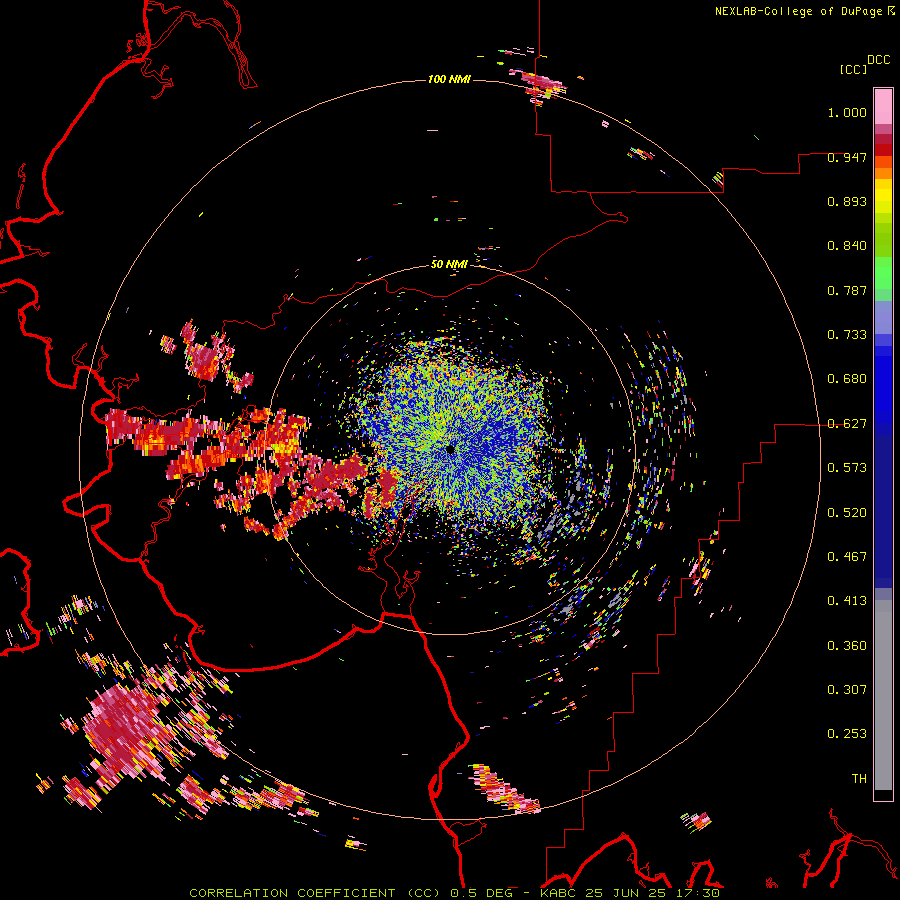Screen dimensions: 900x900
Task: Select the 0.787 scale value
Action: 847,290
